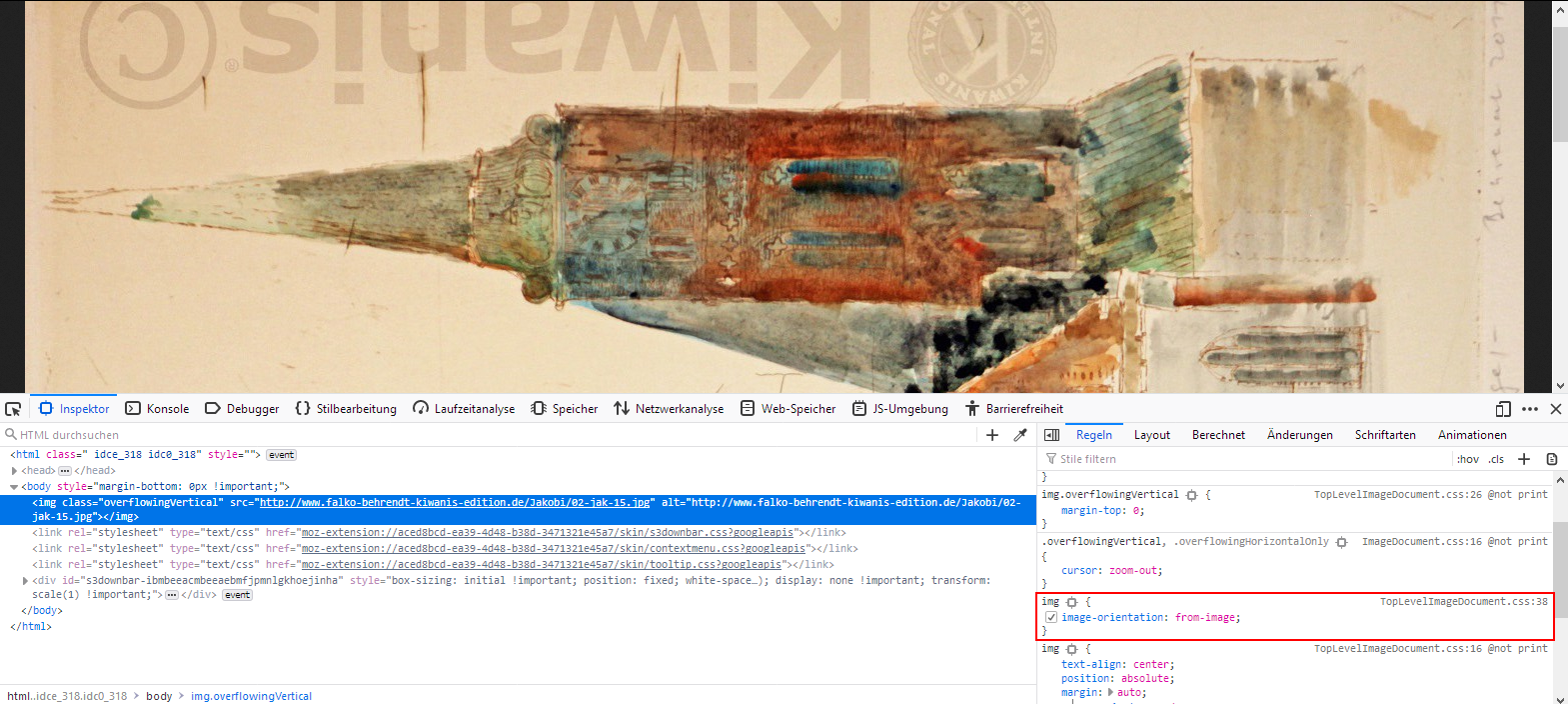
Task: Click event badge on html element
Action: coord(282,455)
